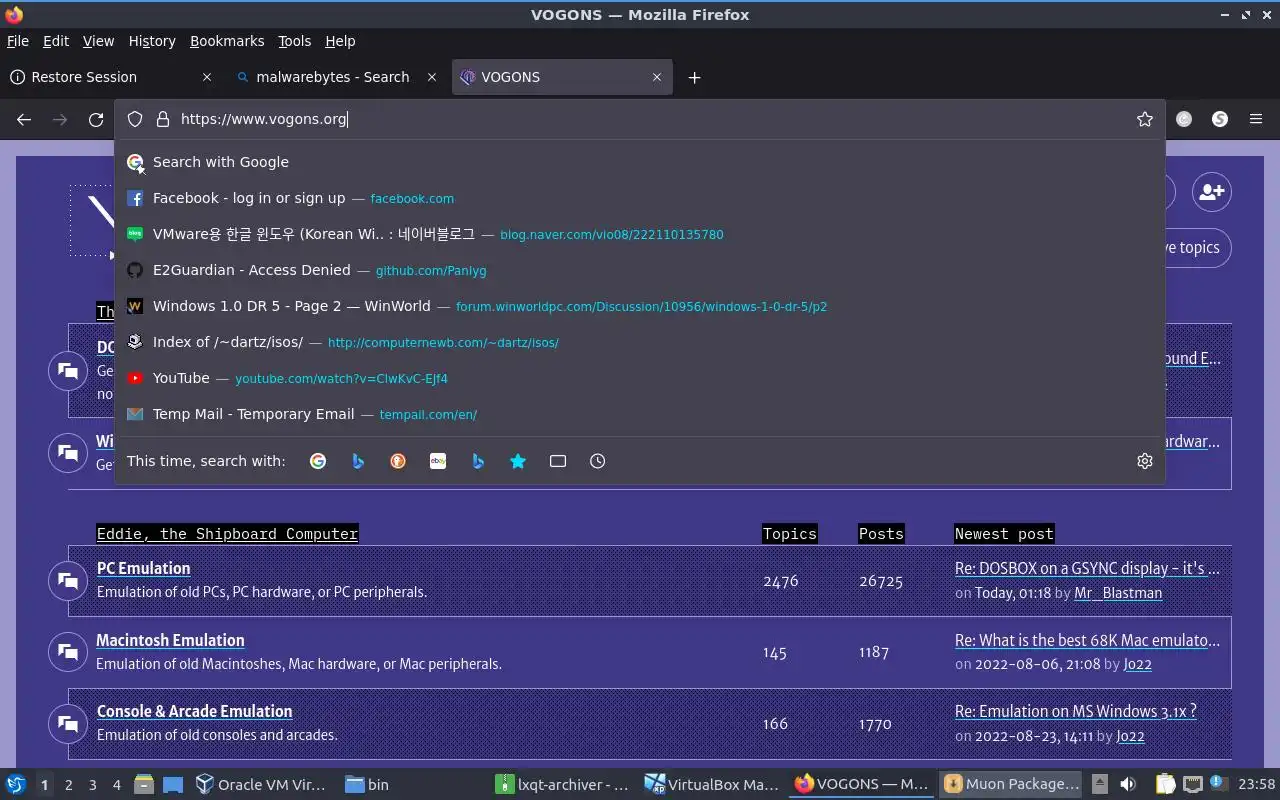The image size is (1280, 800).
Task: Search this time with eBay
Action: coord(438,461)
